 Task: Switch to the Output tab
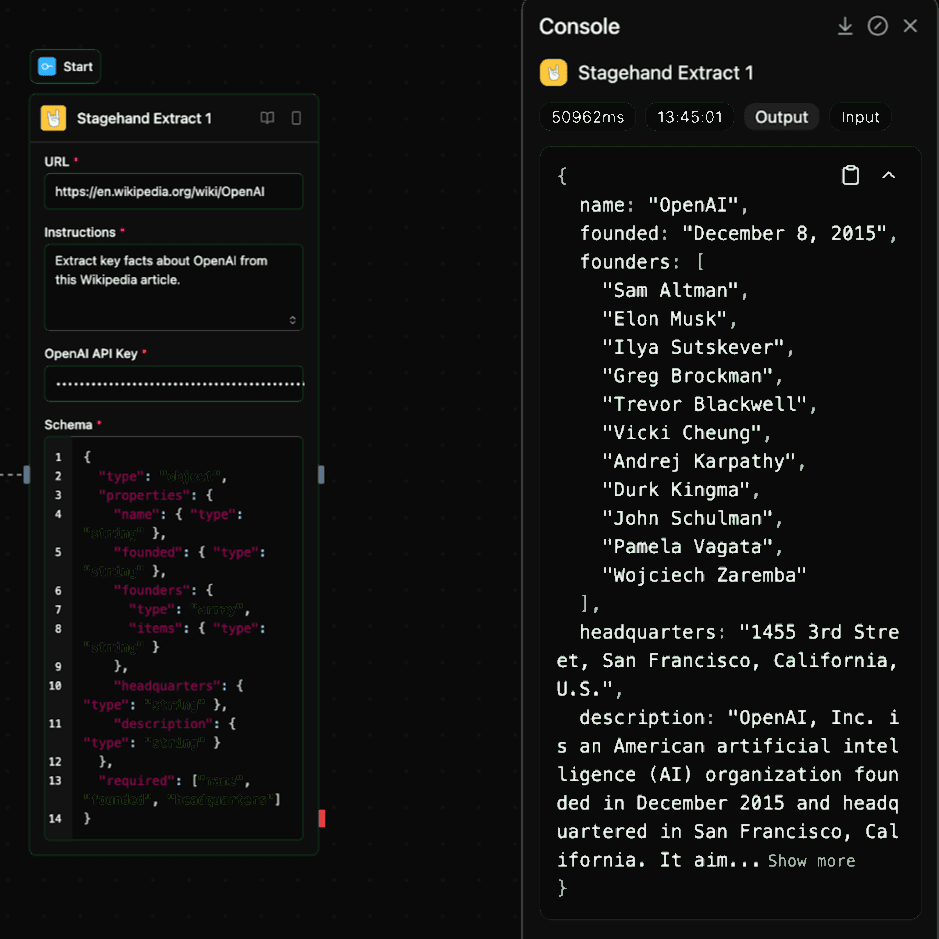(x=781, y=117)
